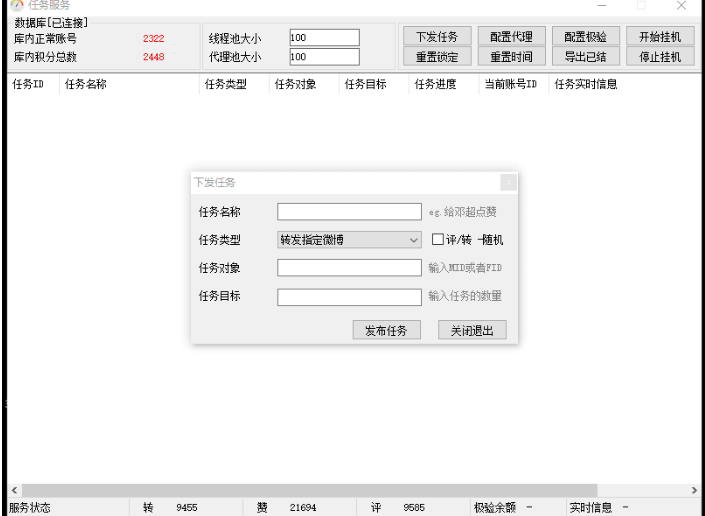705x516 pixels.
Task: Close the 下发任务 dialog with its X button
Action: coord(508,182)
